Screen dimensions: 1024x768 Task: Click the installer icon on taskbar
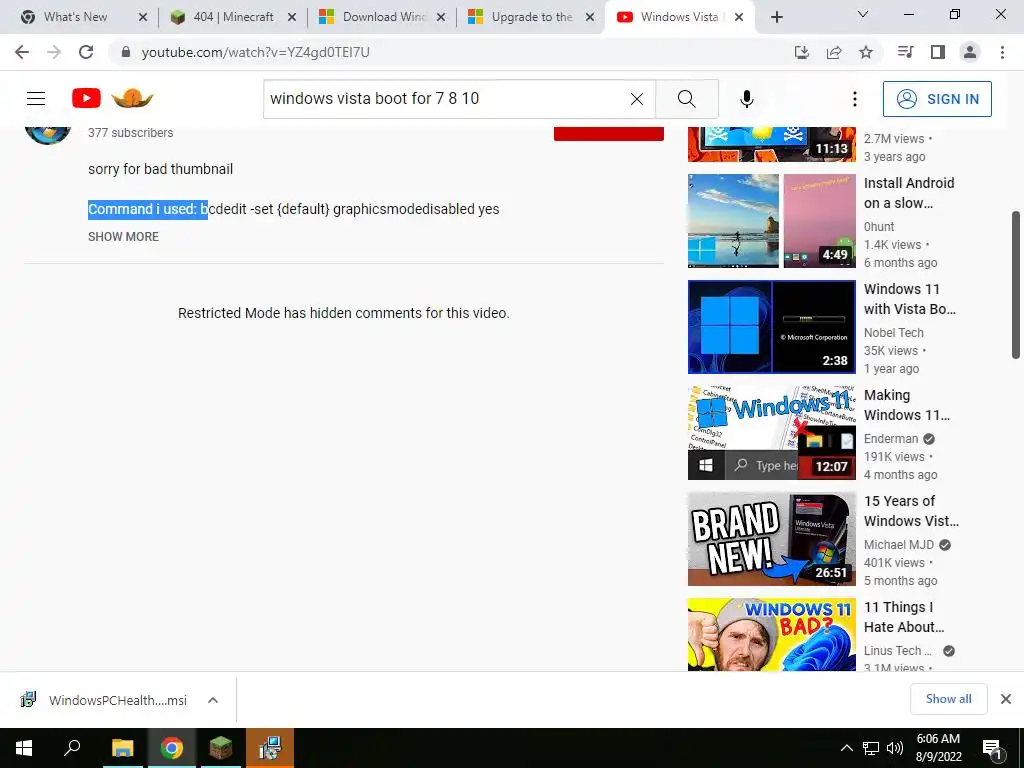[270, 748]
